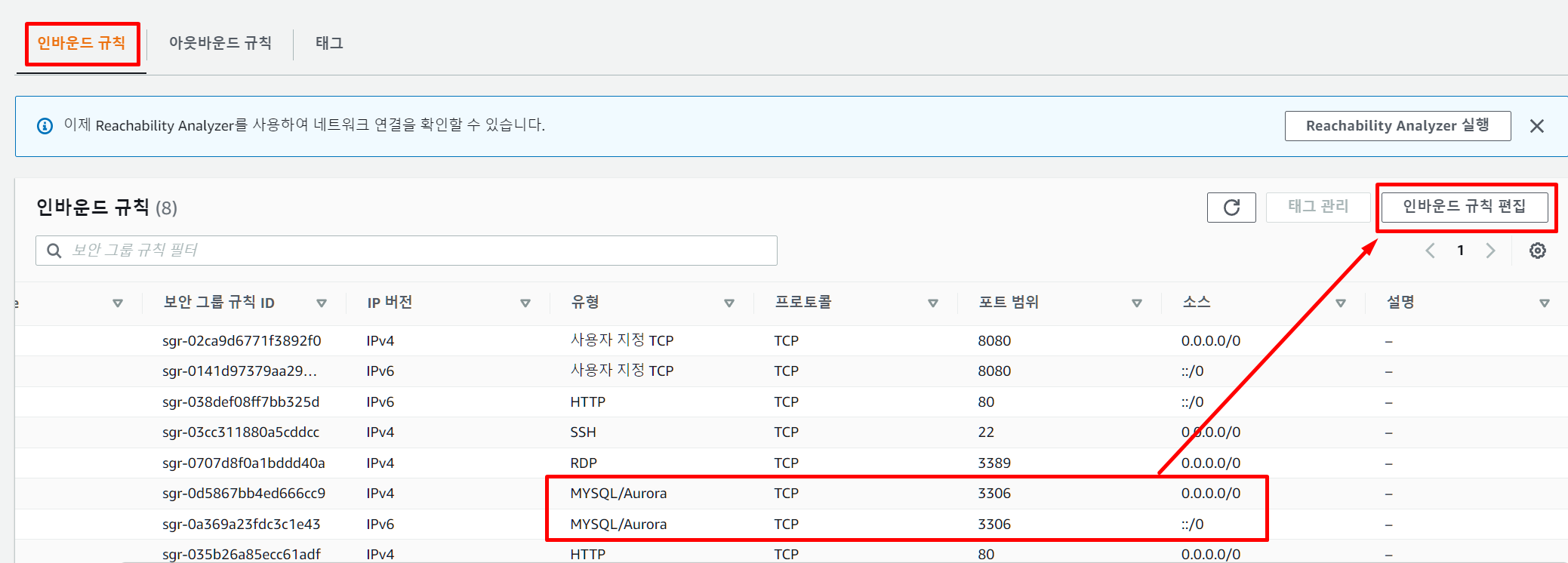The height and width of the screenshot is (563, 1568).
Task: Click the 태그 관리 button
Action: click(x=1318, y=207)
